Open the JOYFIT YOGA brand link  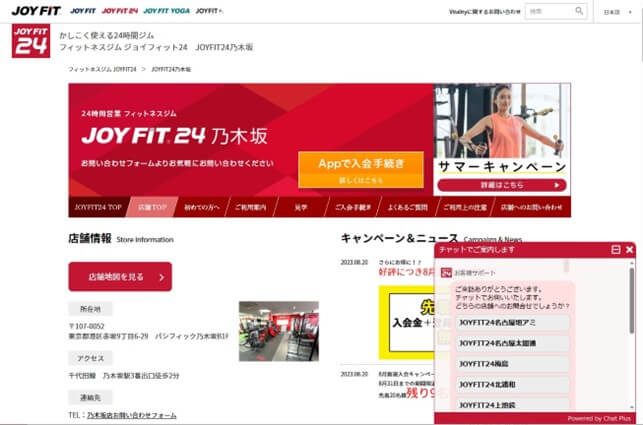click(164, 11)
